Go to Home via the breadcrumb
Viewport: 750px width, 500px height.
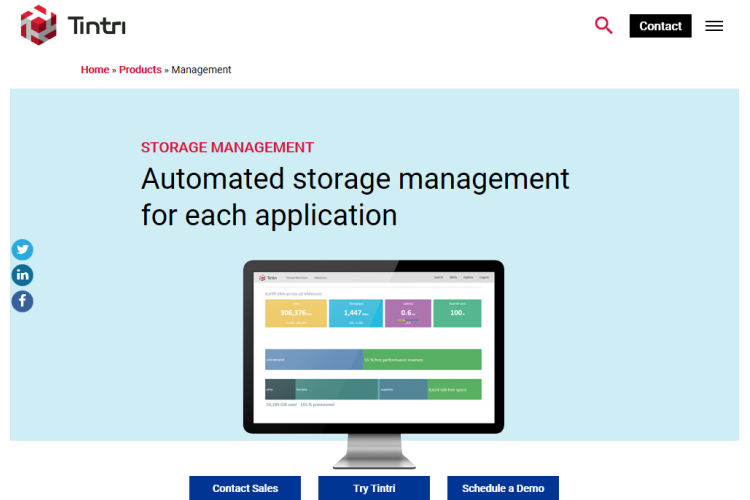click(95, 70)
